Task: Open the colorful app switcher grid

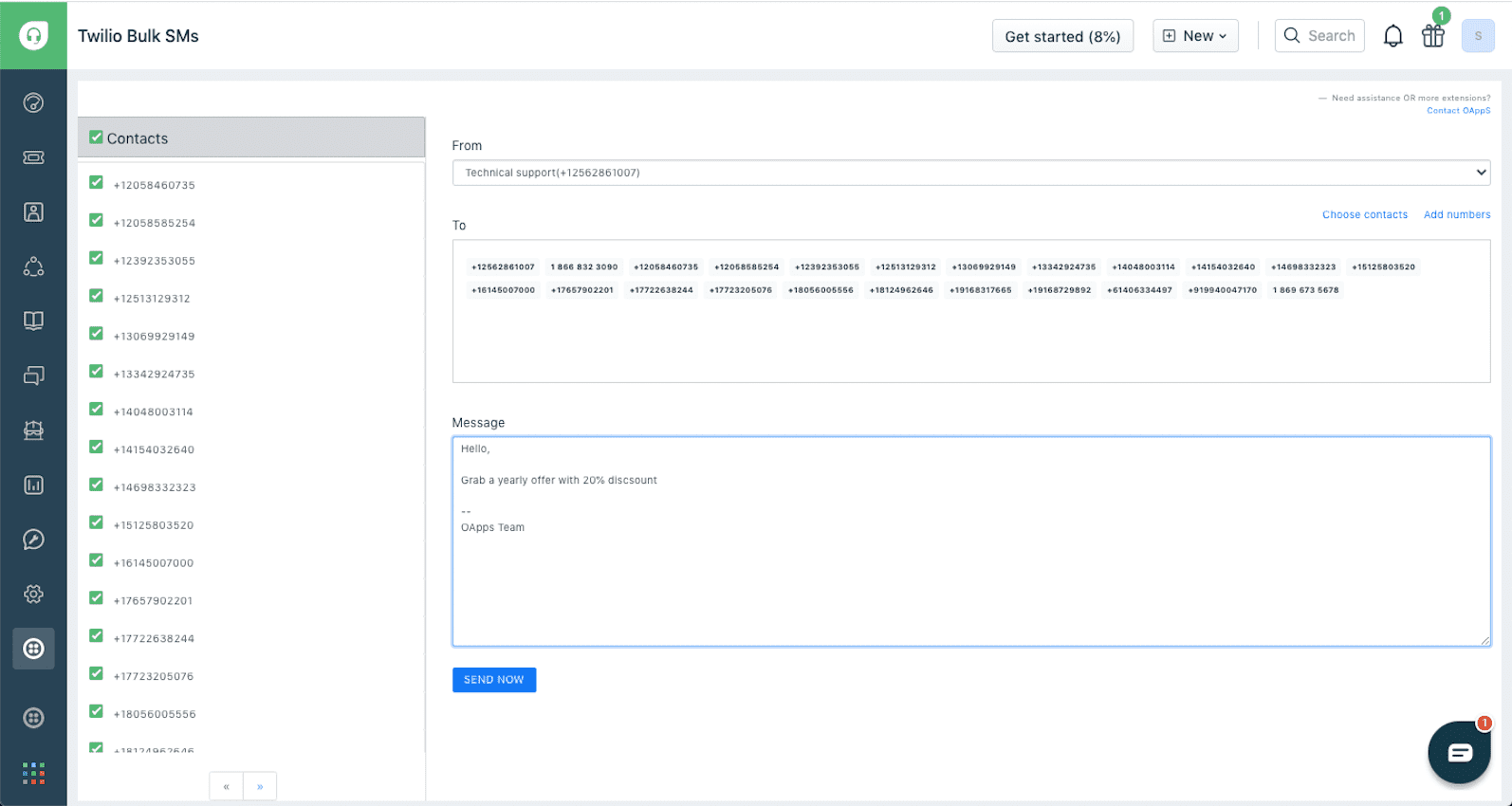Action: coord(33,773)
